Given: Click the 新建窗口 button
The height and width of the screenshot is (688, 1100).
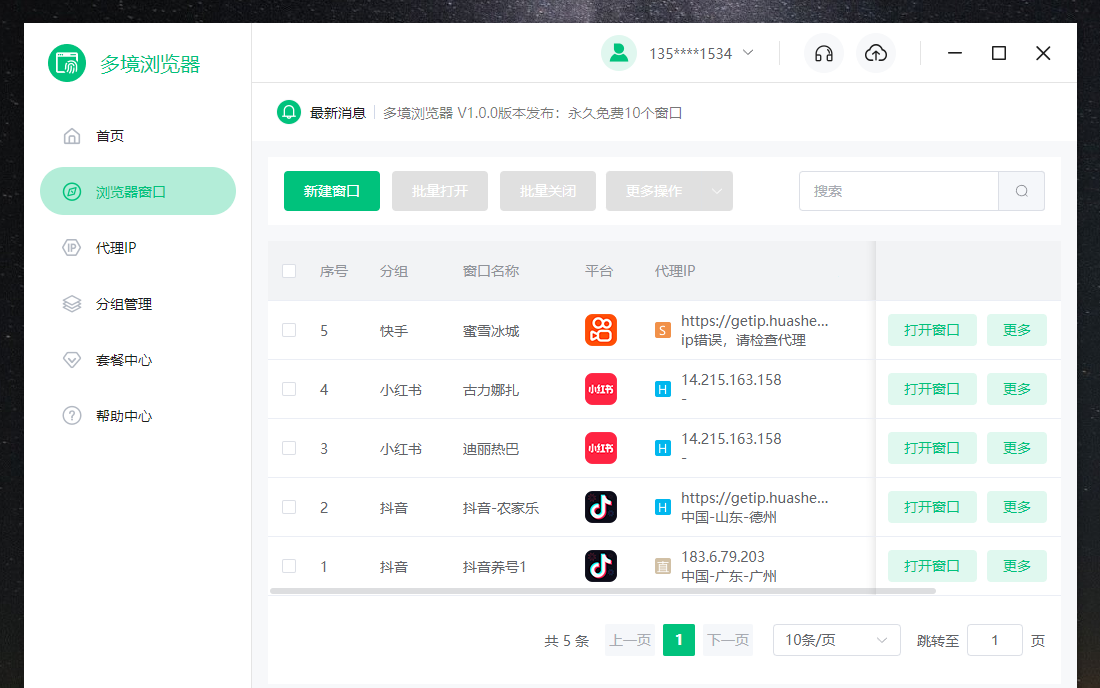Looking at the screenshot, I should [332, 191].
